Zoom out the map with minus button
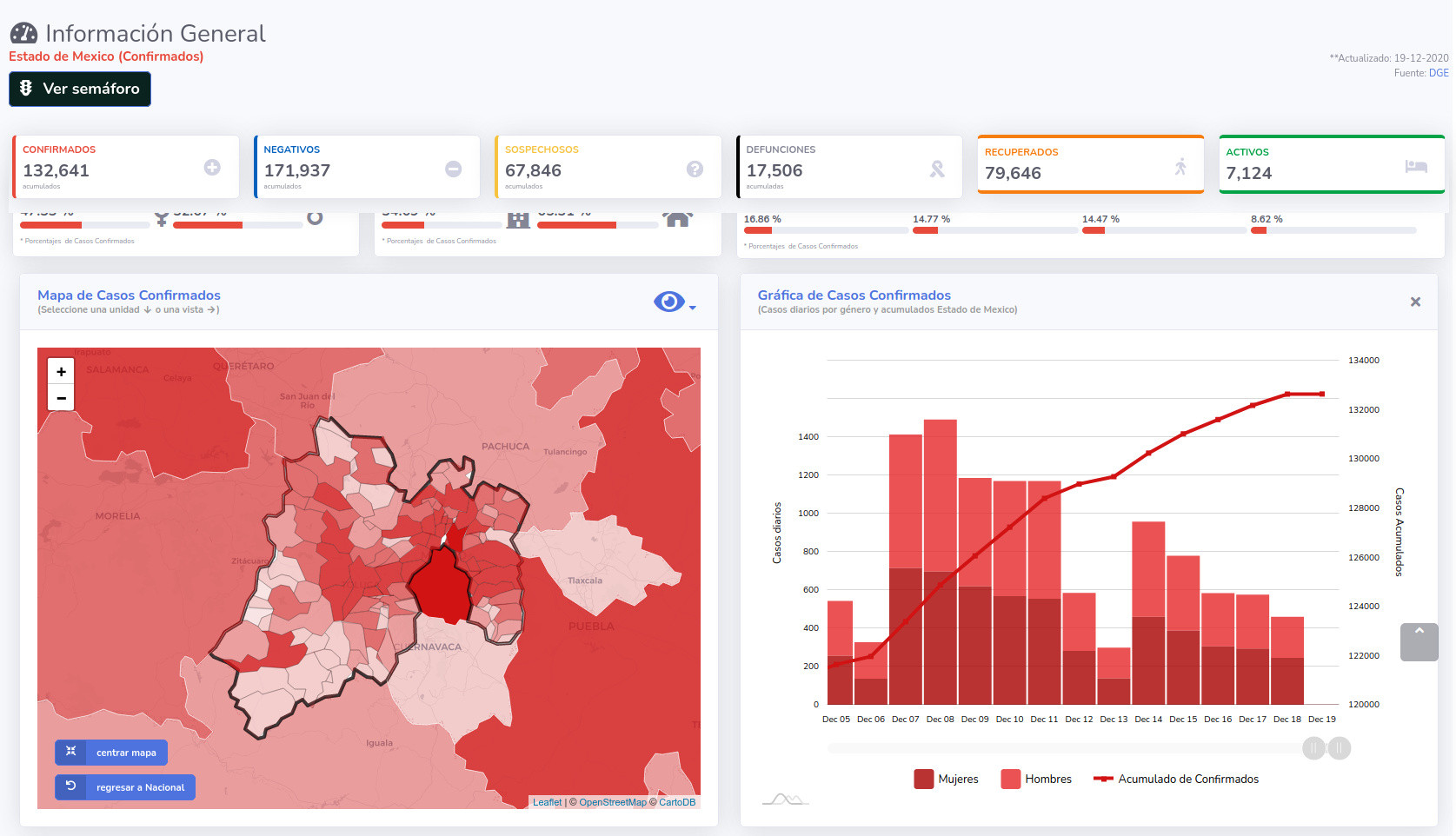 61,398
